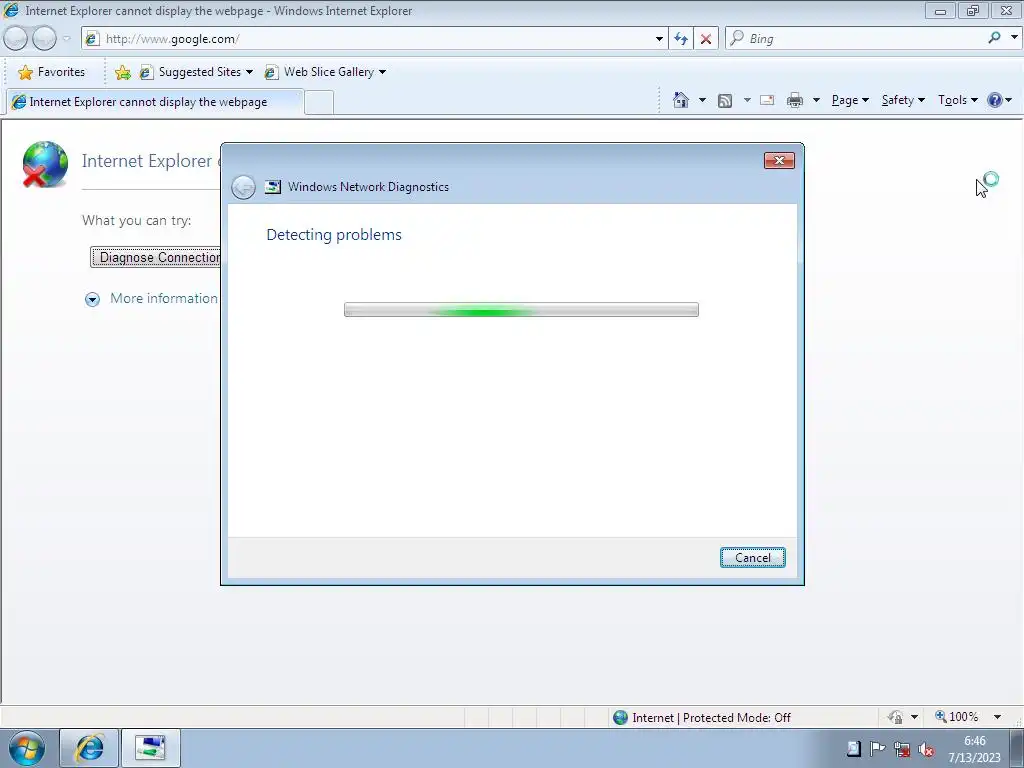The height and width of the screenshot is (768, 1024).
Task: Click the Print icon
Action: pos(795,100)
